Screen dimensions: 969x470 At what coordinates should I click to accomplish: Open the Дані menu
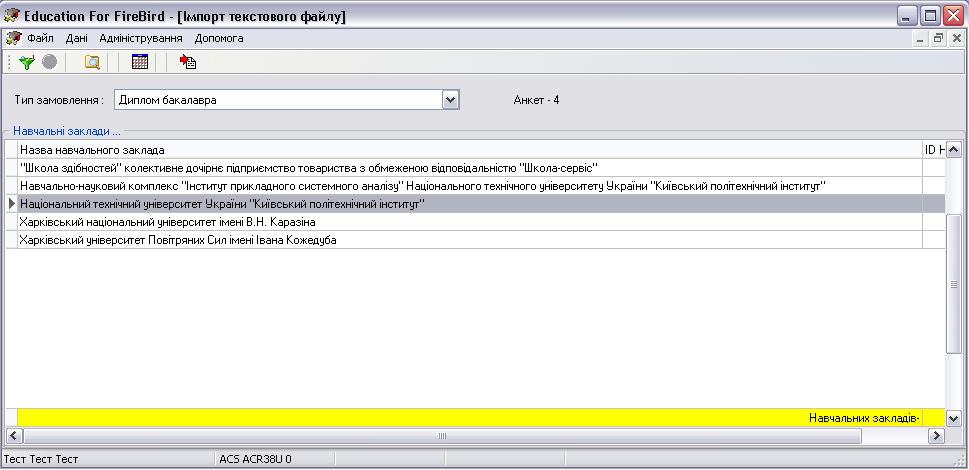coord(77,38)
